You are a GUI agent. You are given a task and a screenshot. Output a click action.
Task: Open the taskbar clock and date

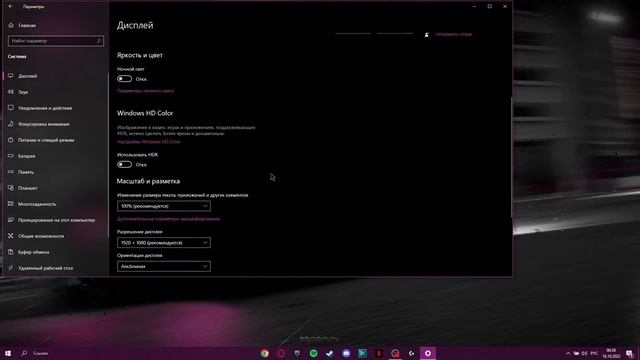tap(611, 353)
